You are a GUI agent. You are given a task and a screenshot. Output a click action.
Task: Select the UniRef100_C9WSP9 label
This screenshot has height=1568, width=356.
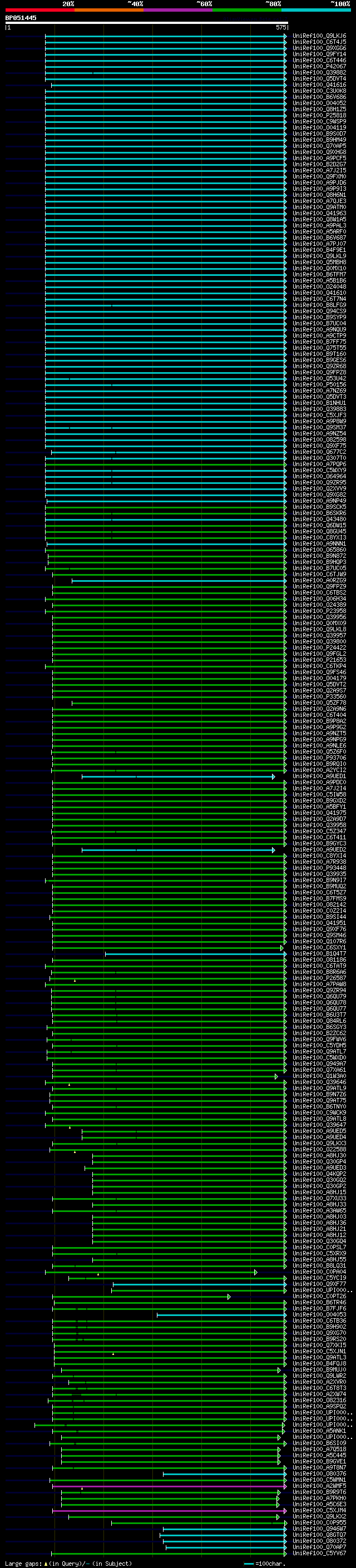pyautogui.click(x=319, y=121)
